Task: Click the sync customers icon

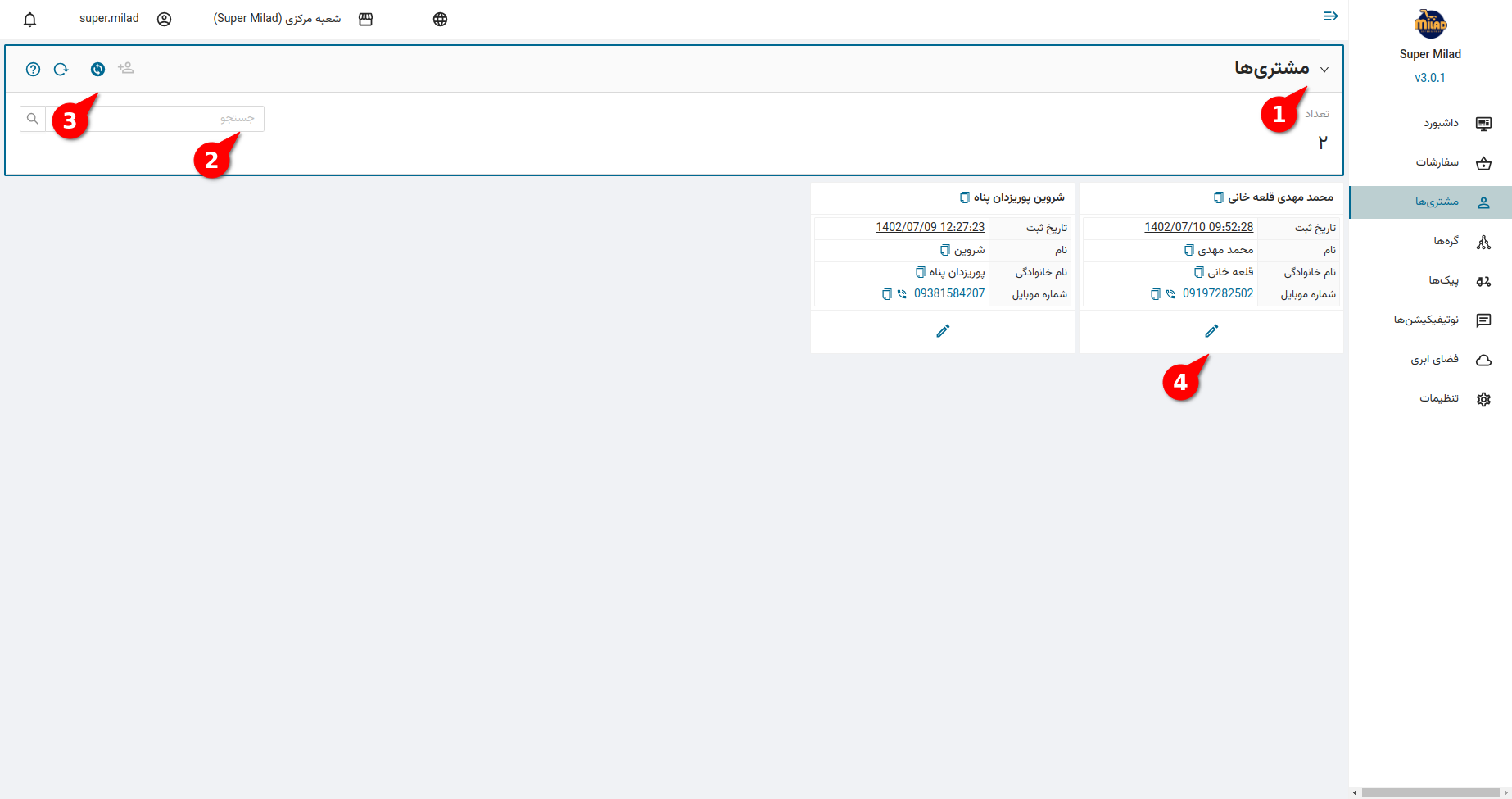Action: click(97, 70)
